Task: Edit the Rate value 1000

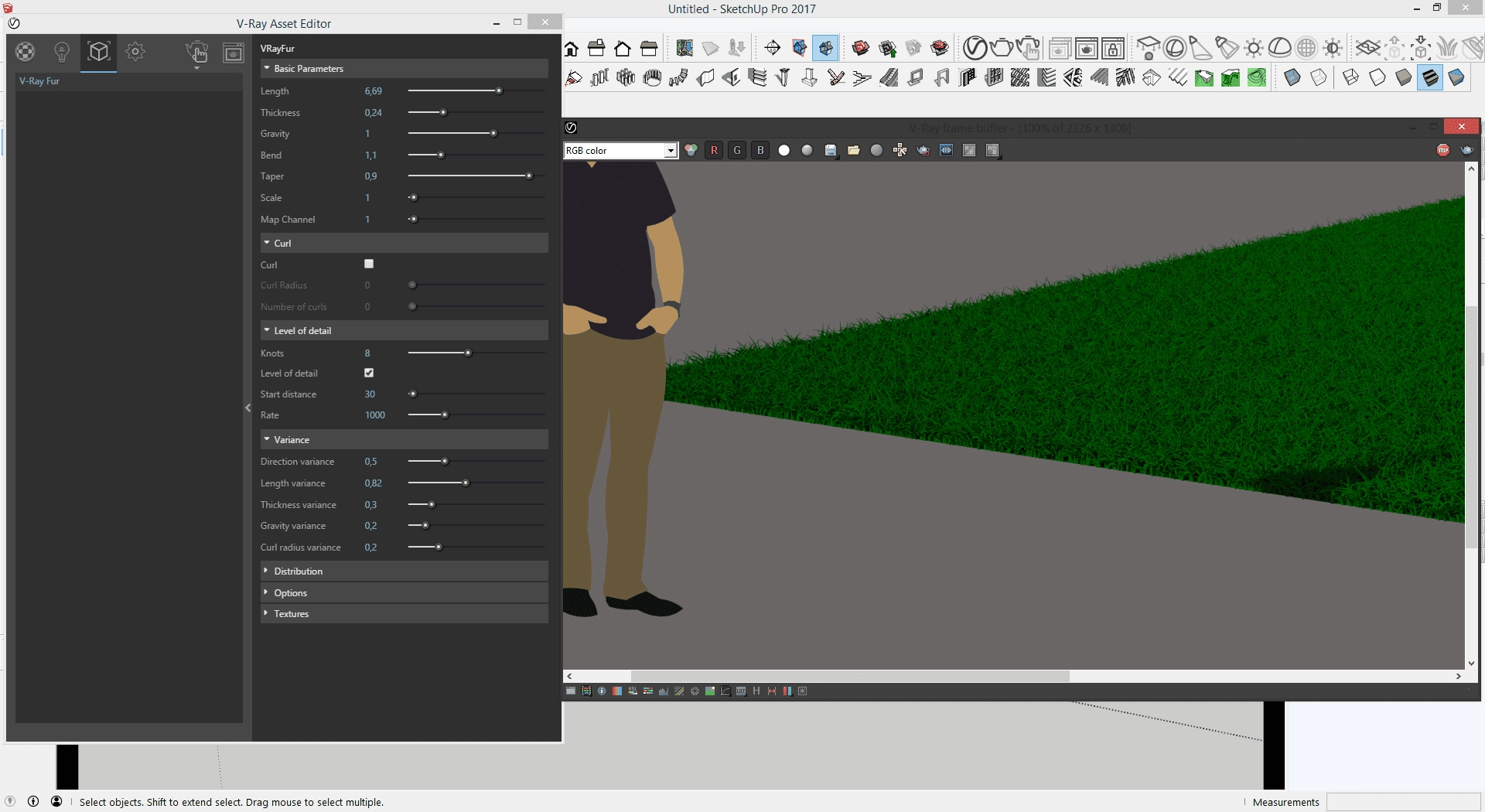Action: (375, 415)
